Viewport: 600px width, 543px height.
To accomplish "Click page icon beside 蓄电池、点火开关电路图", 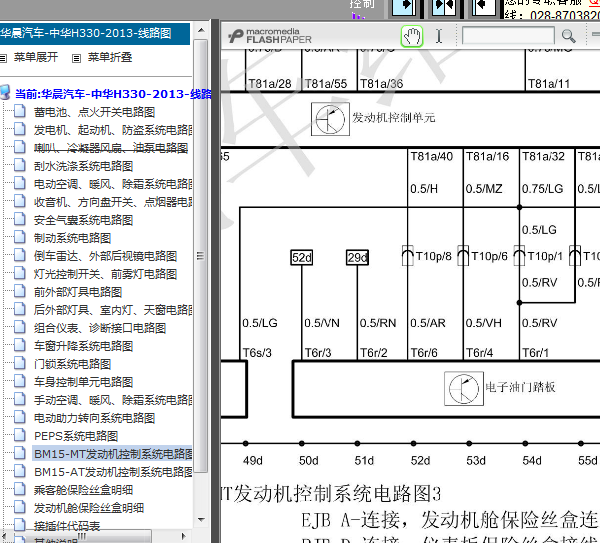I will [20, 111].
